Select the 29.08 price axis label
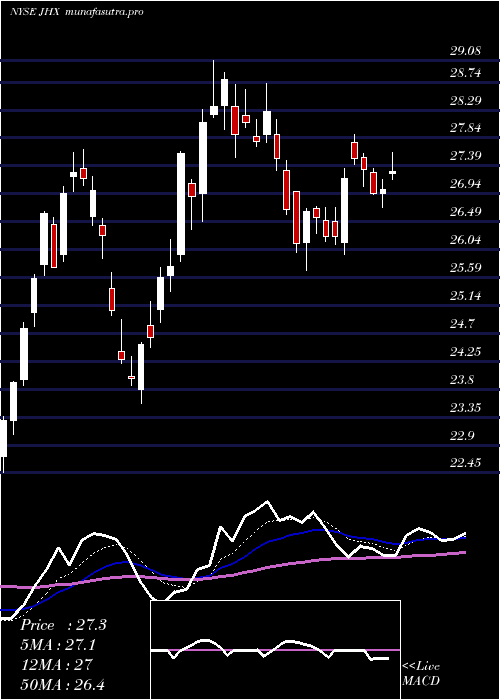Viewport: 500px width, 700px height. point(466,50)
